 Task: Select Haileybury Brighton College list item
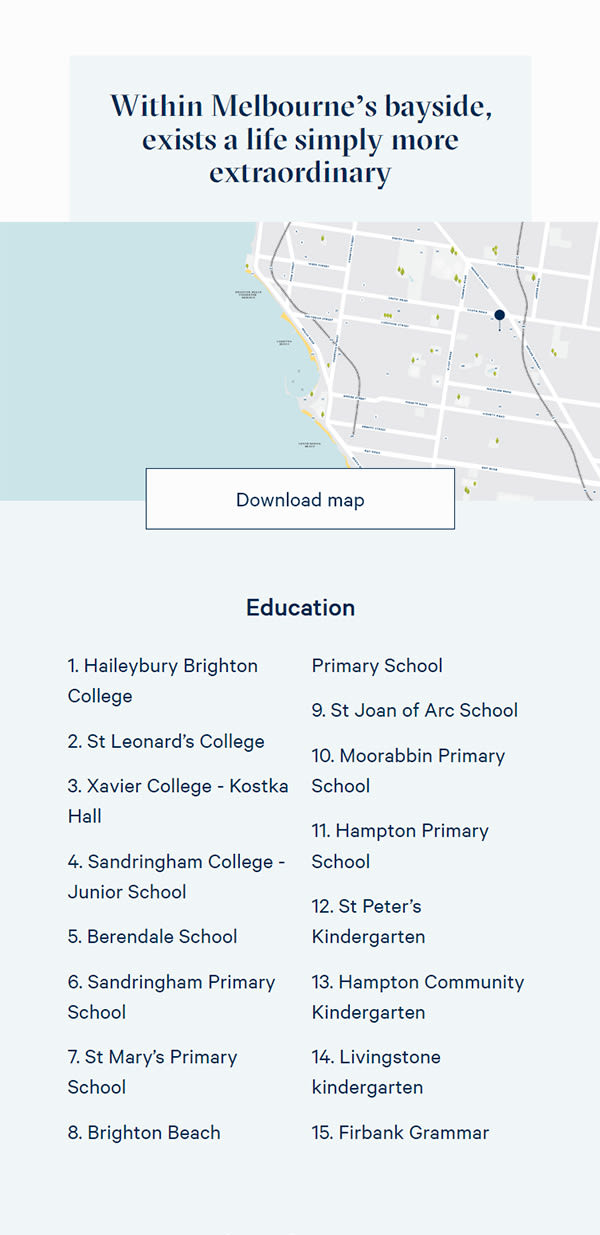163,681
